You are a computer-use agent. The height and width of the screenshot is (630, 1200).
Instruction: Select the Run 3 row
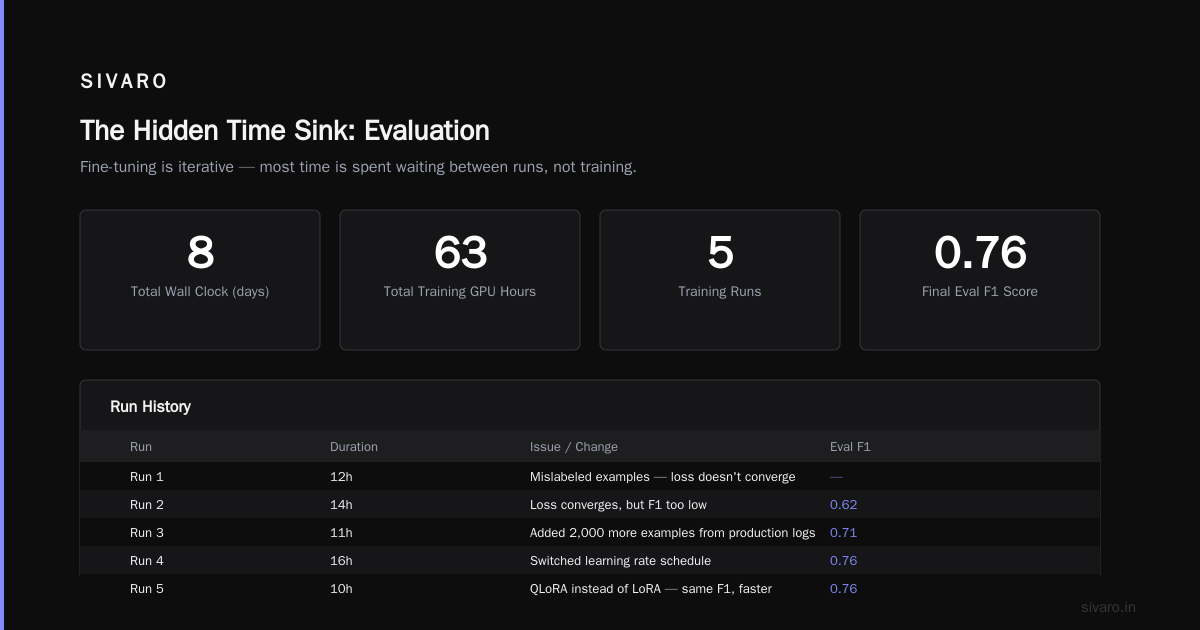(x=590, y=532)
